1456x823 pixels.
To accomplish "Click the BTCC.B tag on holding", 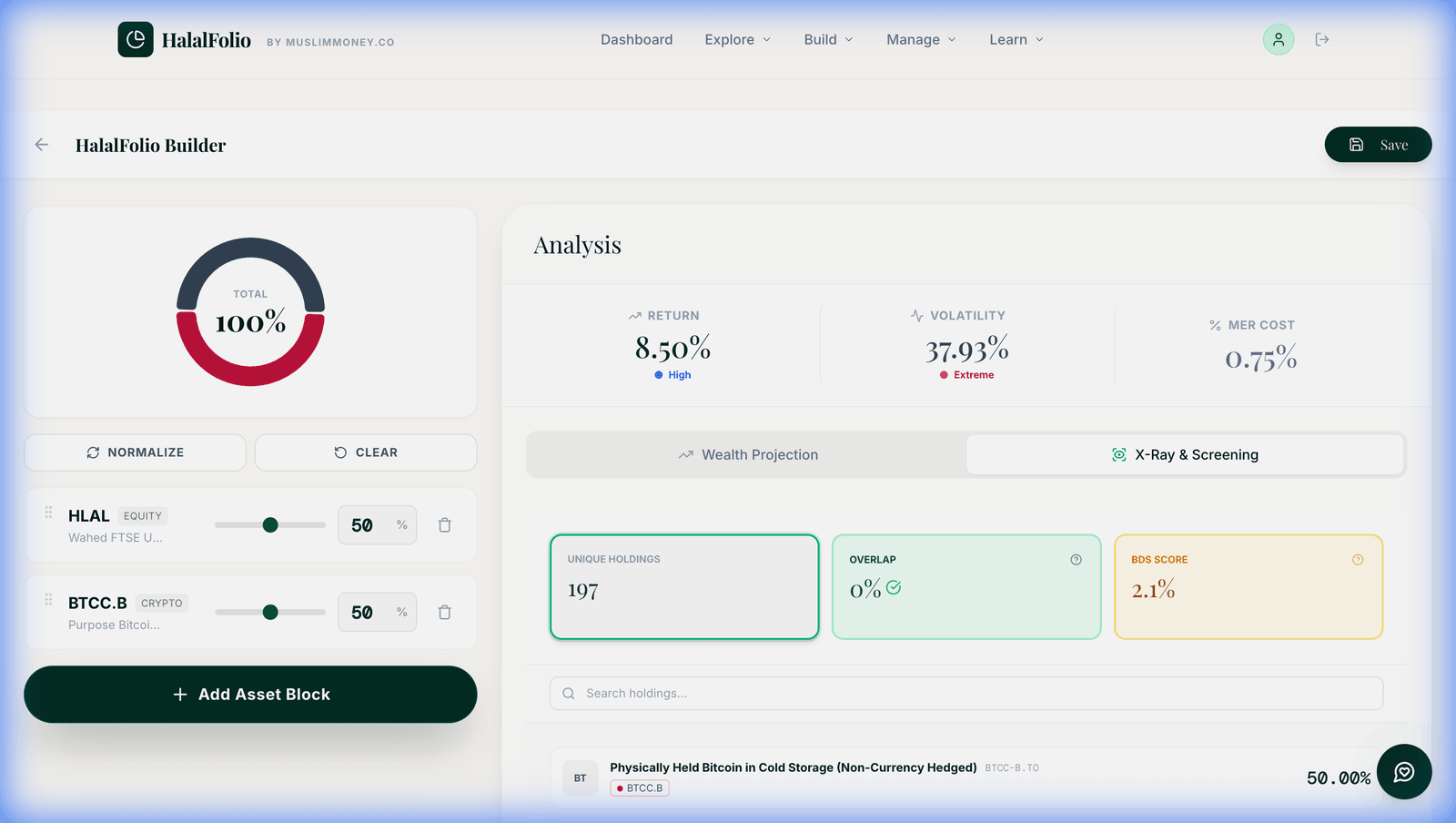I will tap(640, 788).
